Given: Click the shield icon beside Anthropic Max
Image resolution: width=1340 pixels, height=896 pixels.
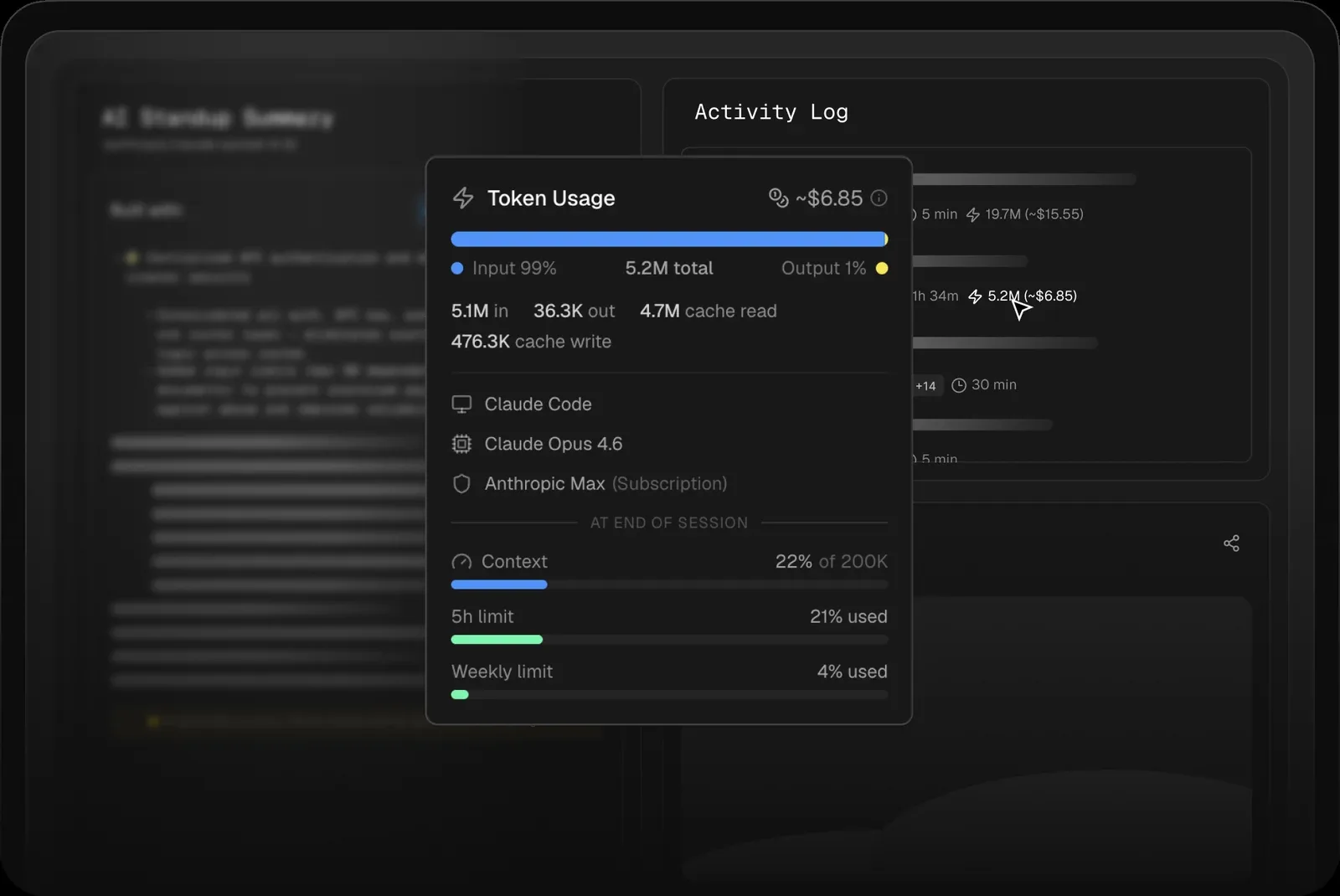Looking at the screenshot, I should (x=461, y=484).
